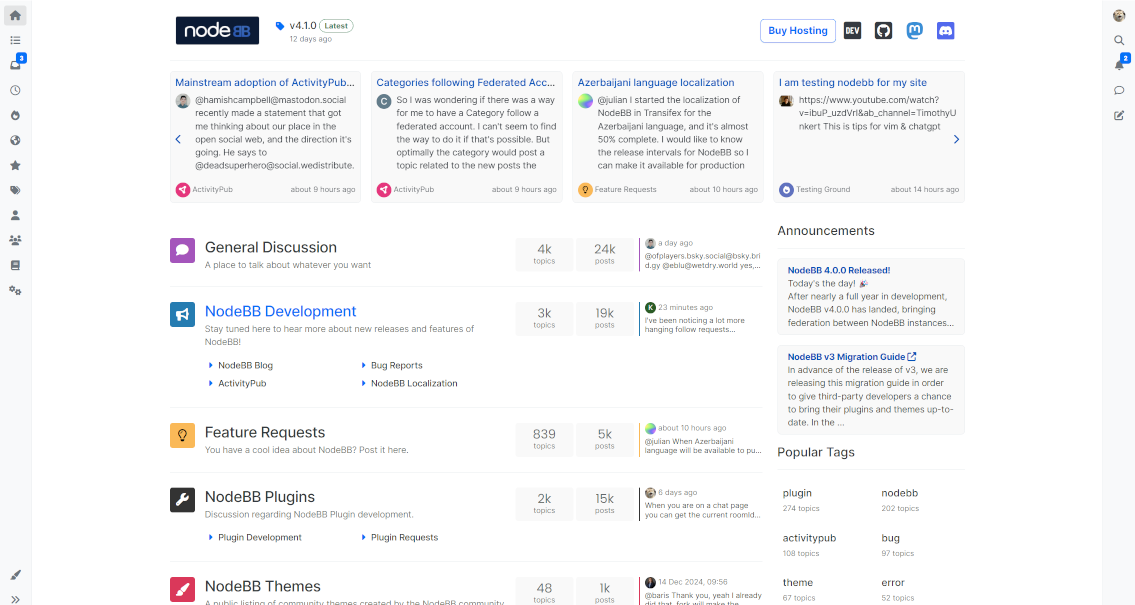Image resolution: width=1135 pixels, height=605 pixels.
Task: Open the skin switcher paintbrush icon
Action: pos(15,575)
